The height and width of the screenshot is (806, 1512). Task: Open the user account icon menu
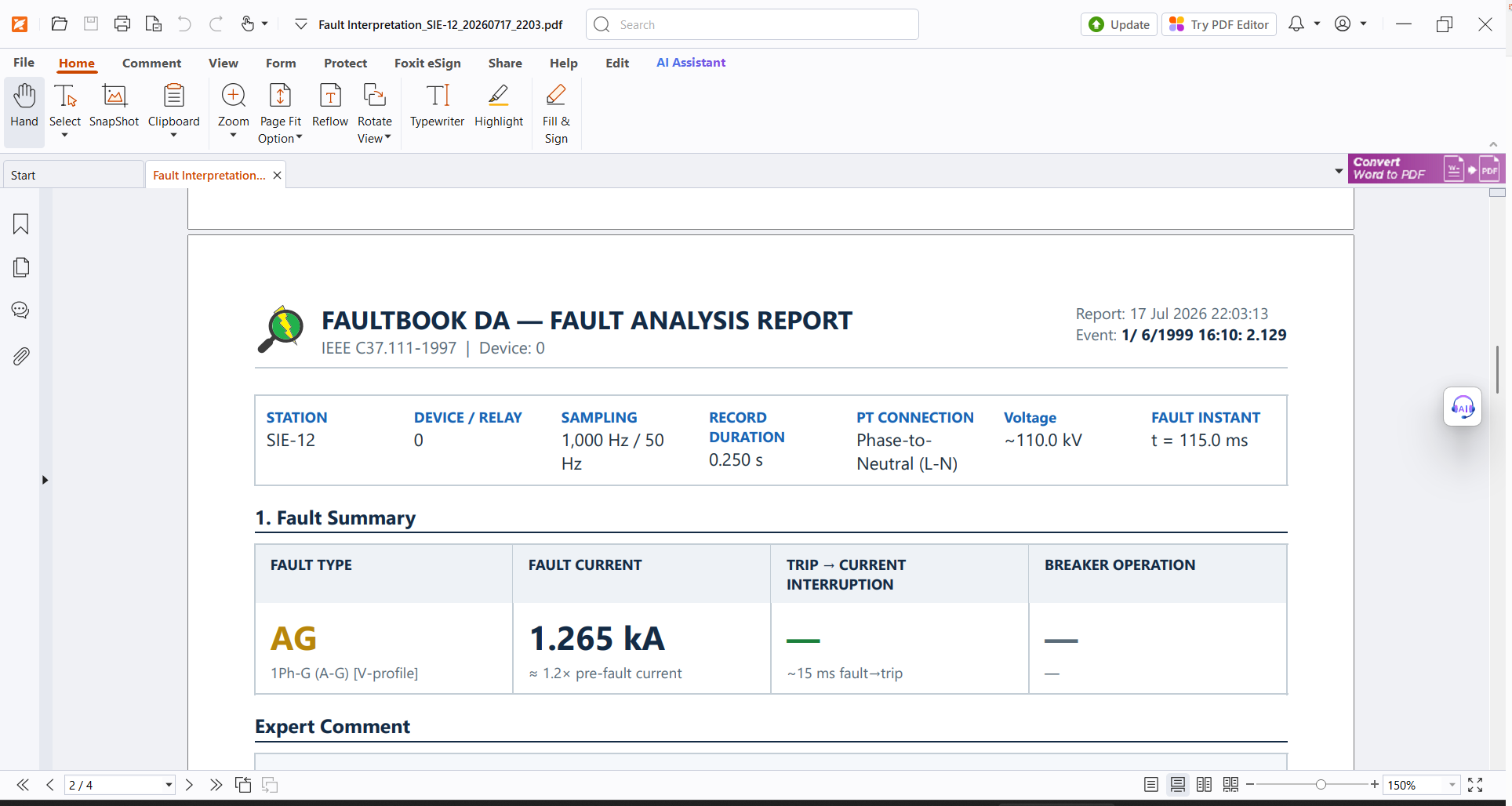point(1343,24)
